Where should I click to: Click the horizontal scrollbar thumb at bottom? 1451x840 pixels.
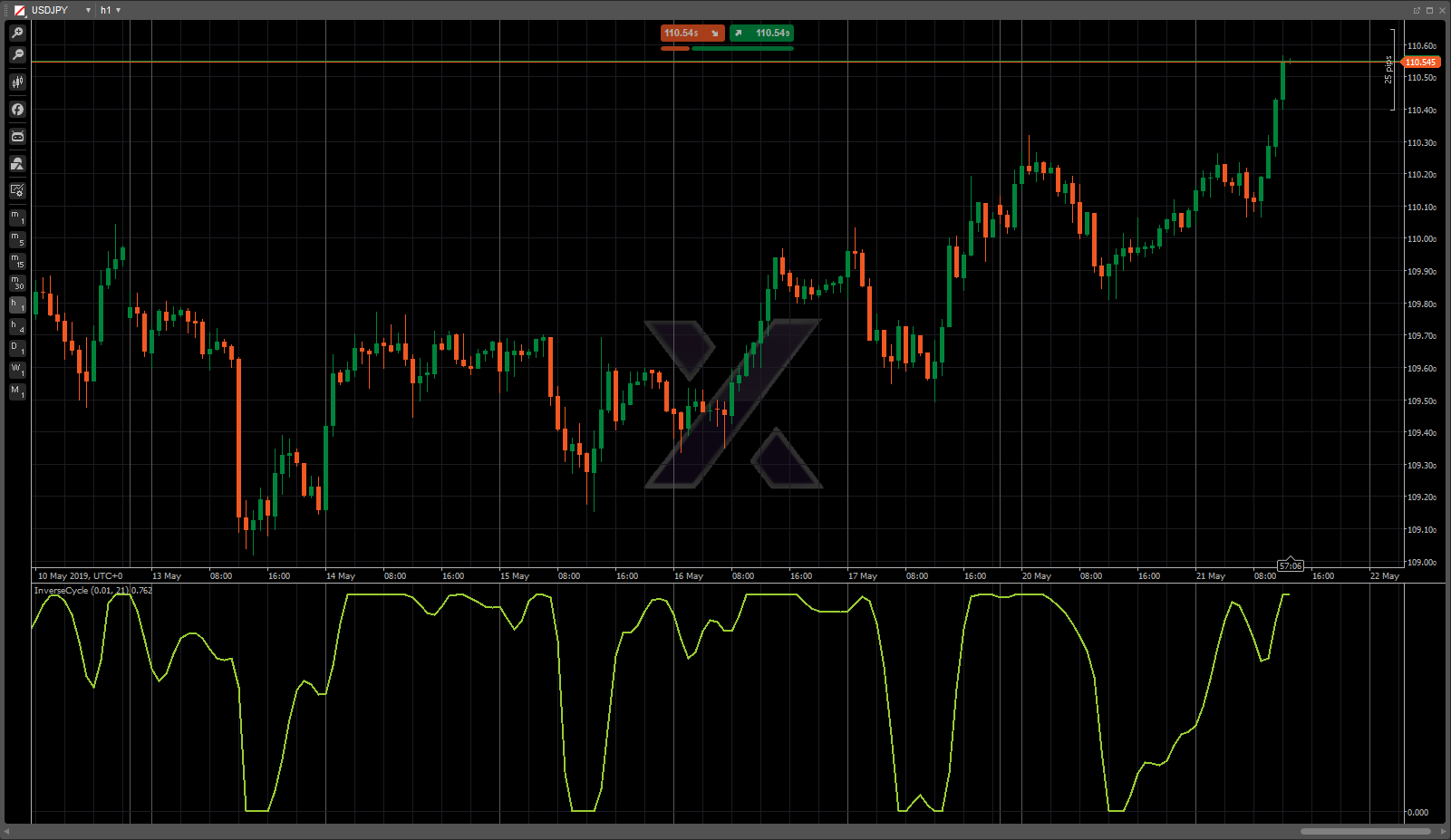tap(1365, 831)
